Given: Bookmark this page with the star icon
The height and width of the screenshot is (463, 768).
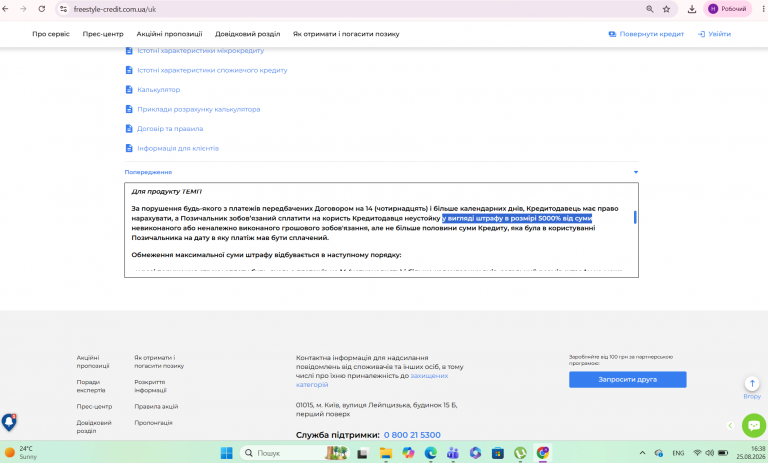Looking at the screenshot, I should (666, 9).
